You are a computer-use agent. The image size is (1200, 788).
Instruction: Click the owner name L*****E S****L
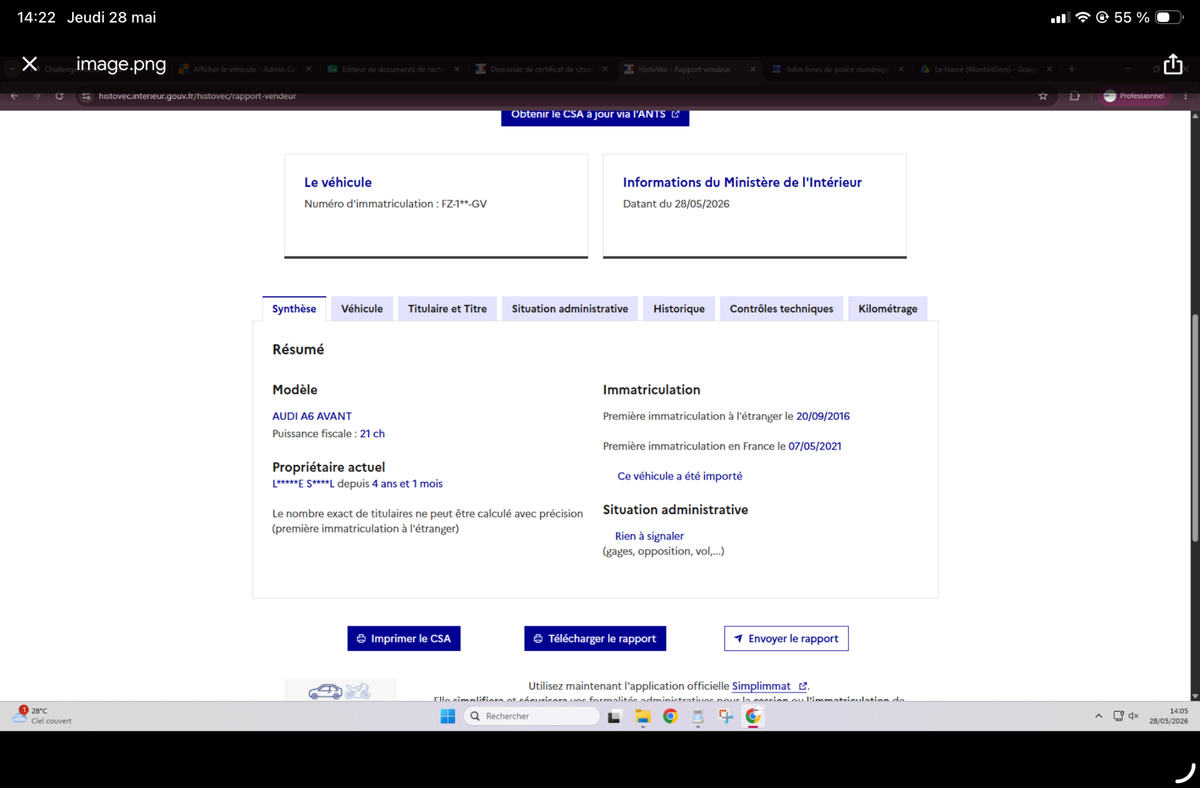point(303,484)
